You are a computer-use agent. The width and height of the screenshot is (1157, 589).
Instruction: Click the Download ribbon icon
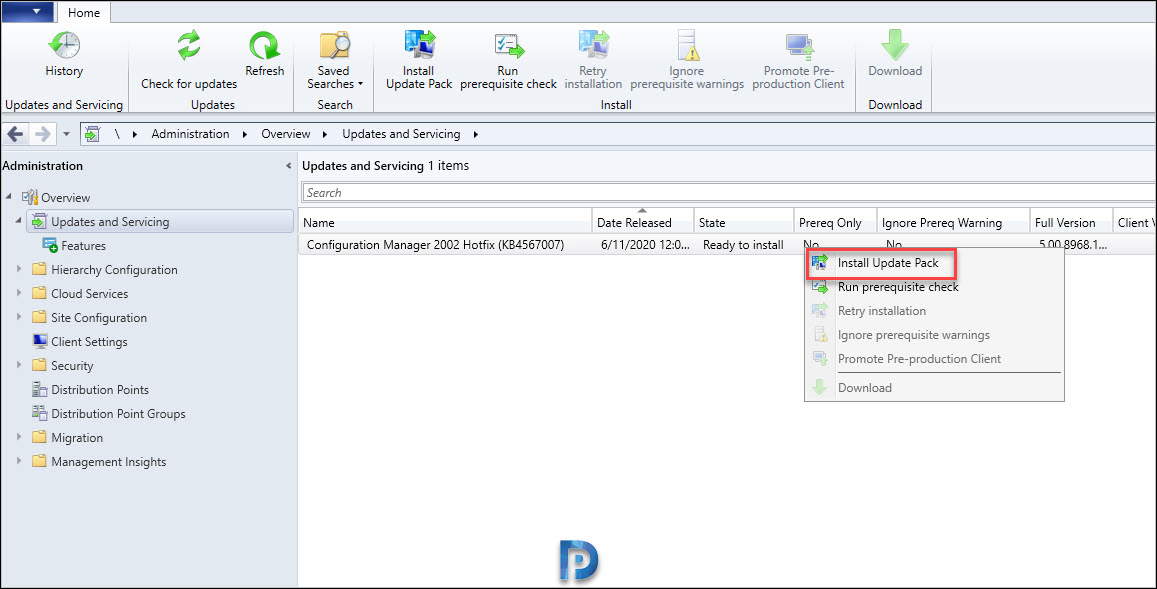[894, 55]
